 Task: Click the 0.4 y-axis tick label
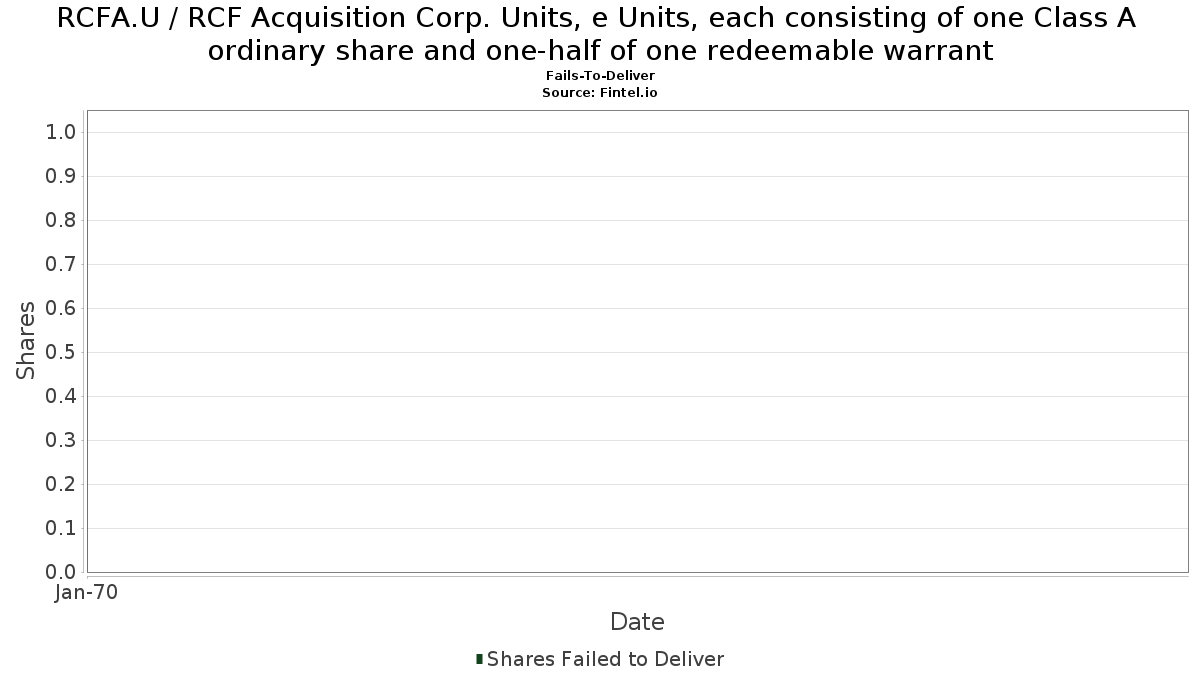click(x=62, y=396)
